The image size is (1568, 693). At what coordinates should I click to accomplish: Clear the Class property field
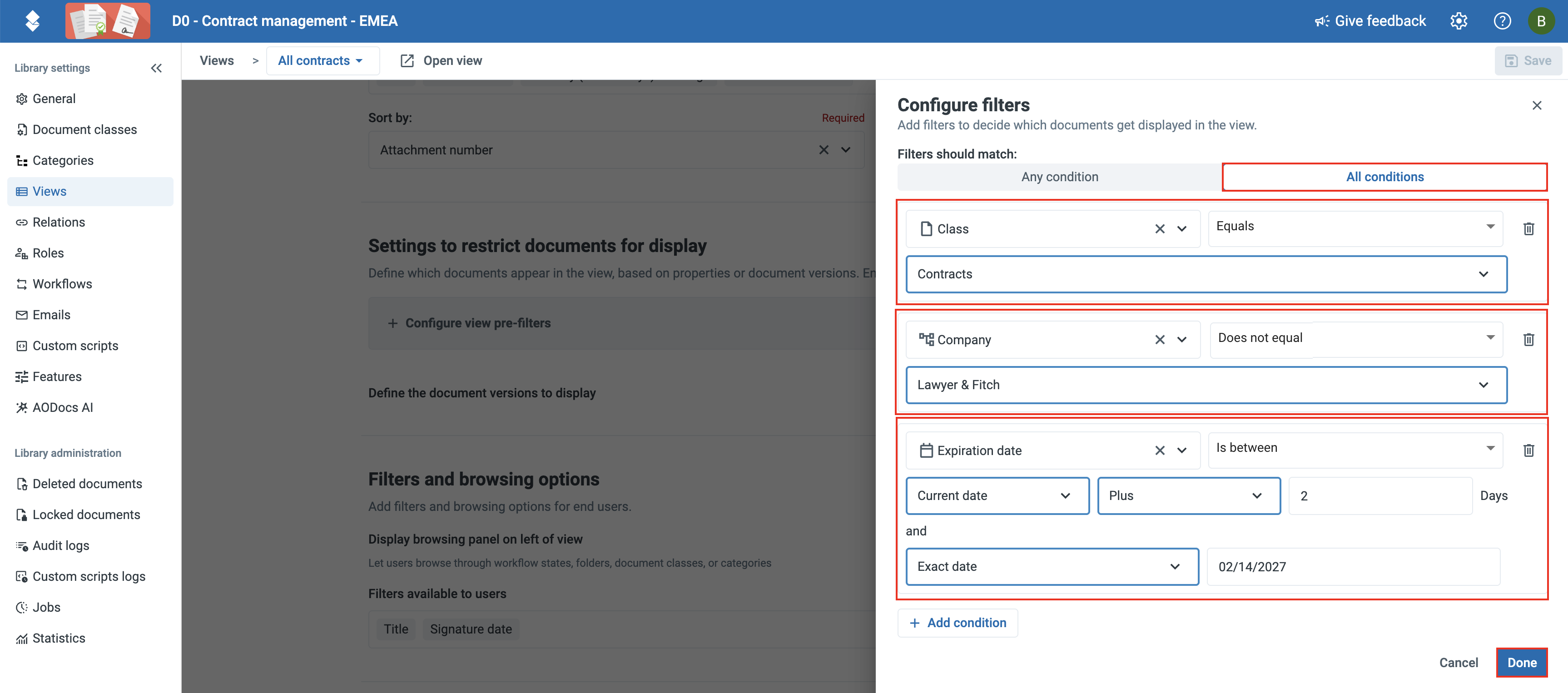pyautogui.click(x=1160, y=229)
